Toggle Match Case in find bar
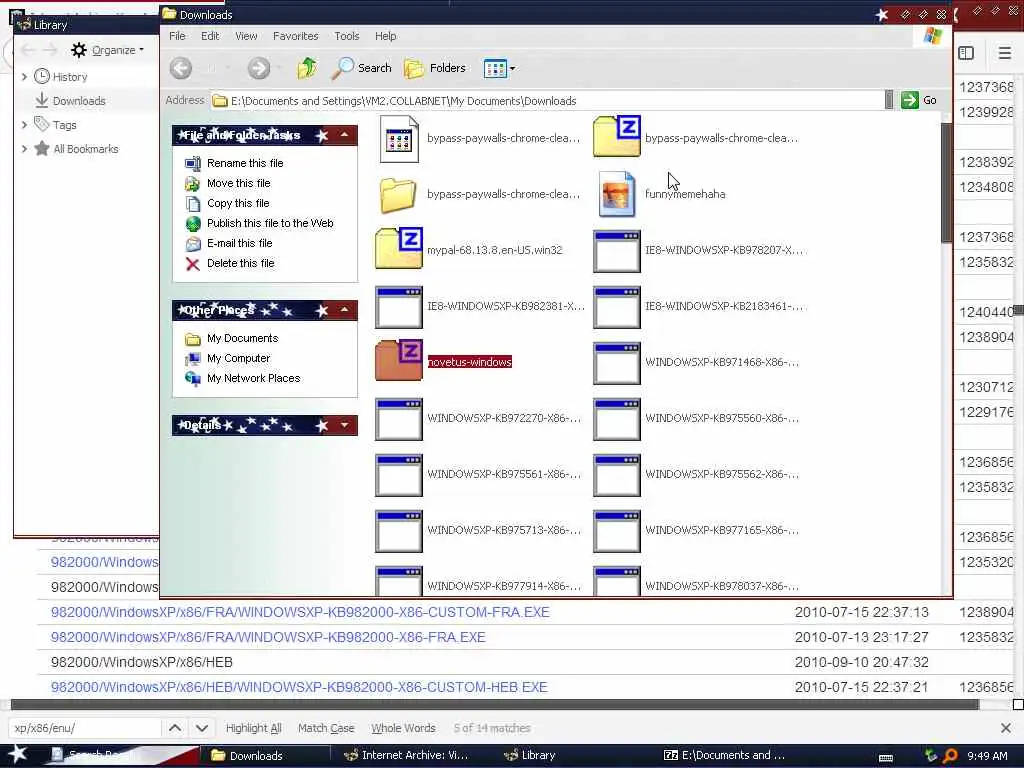Viewport: 1024px width, 768px height. pos(326,728)
